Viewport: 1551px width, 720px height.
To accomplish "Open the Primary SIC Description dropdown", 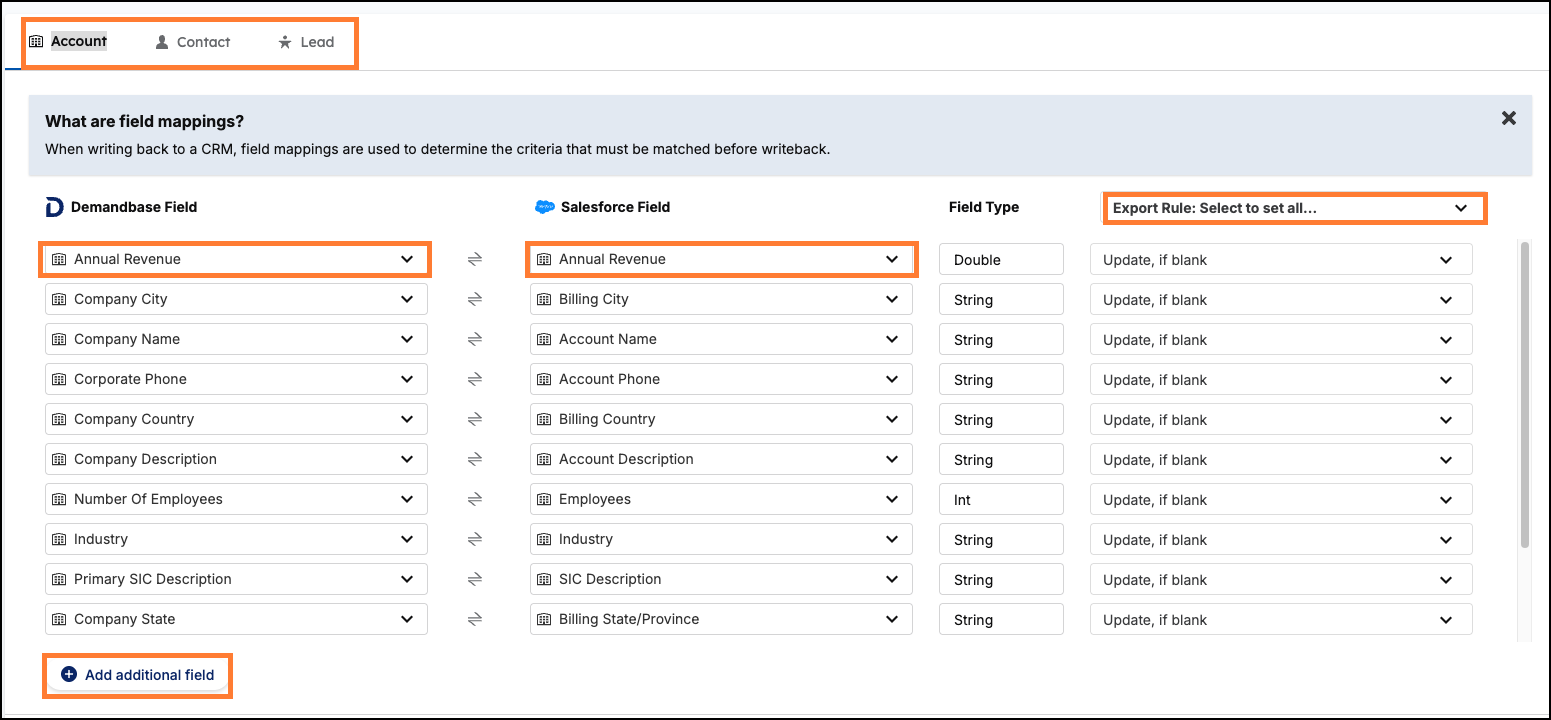I will click(236, 579).
